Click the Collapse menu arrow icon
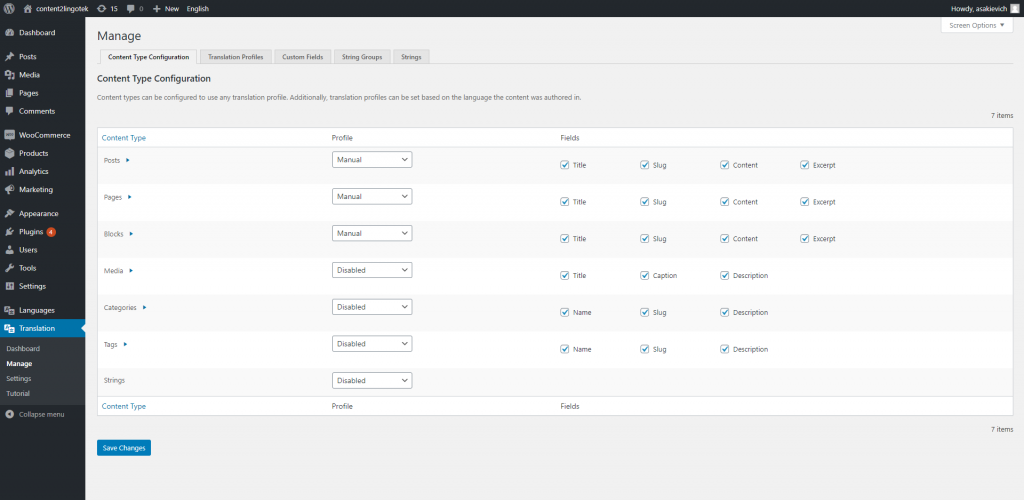 pos(9,414)
